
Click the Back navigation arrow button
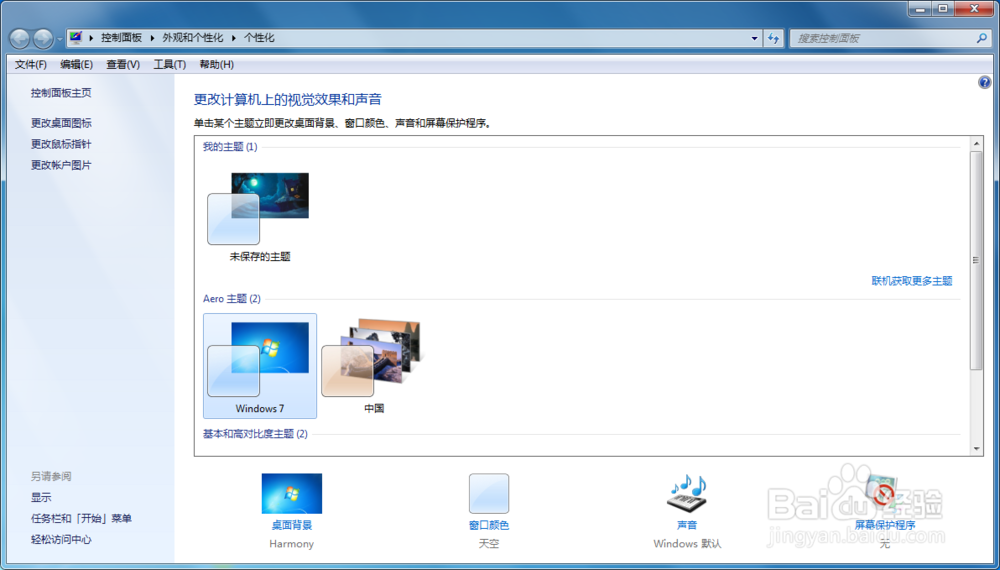coord(20,39)
